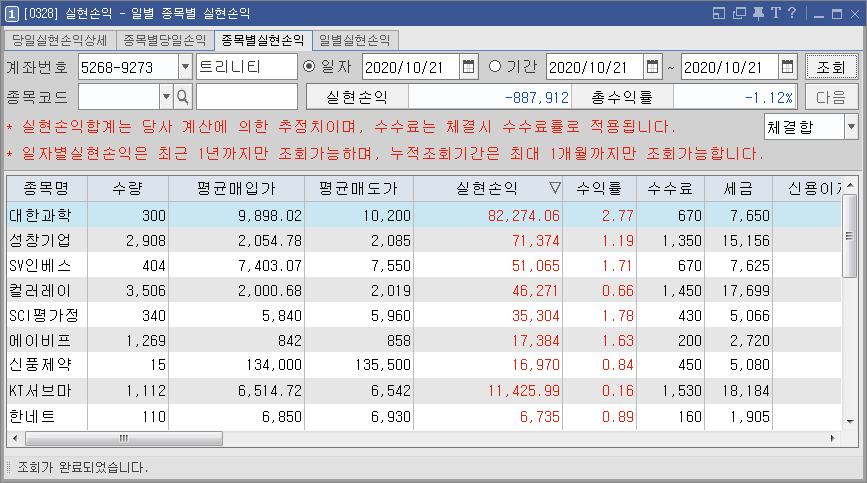Select the 컬러레이 row name
867x483 pixels.
40,291
